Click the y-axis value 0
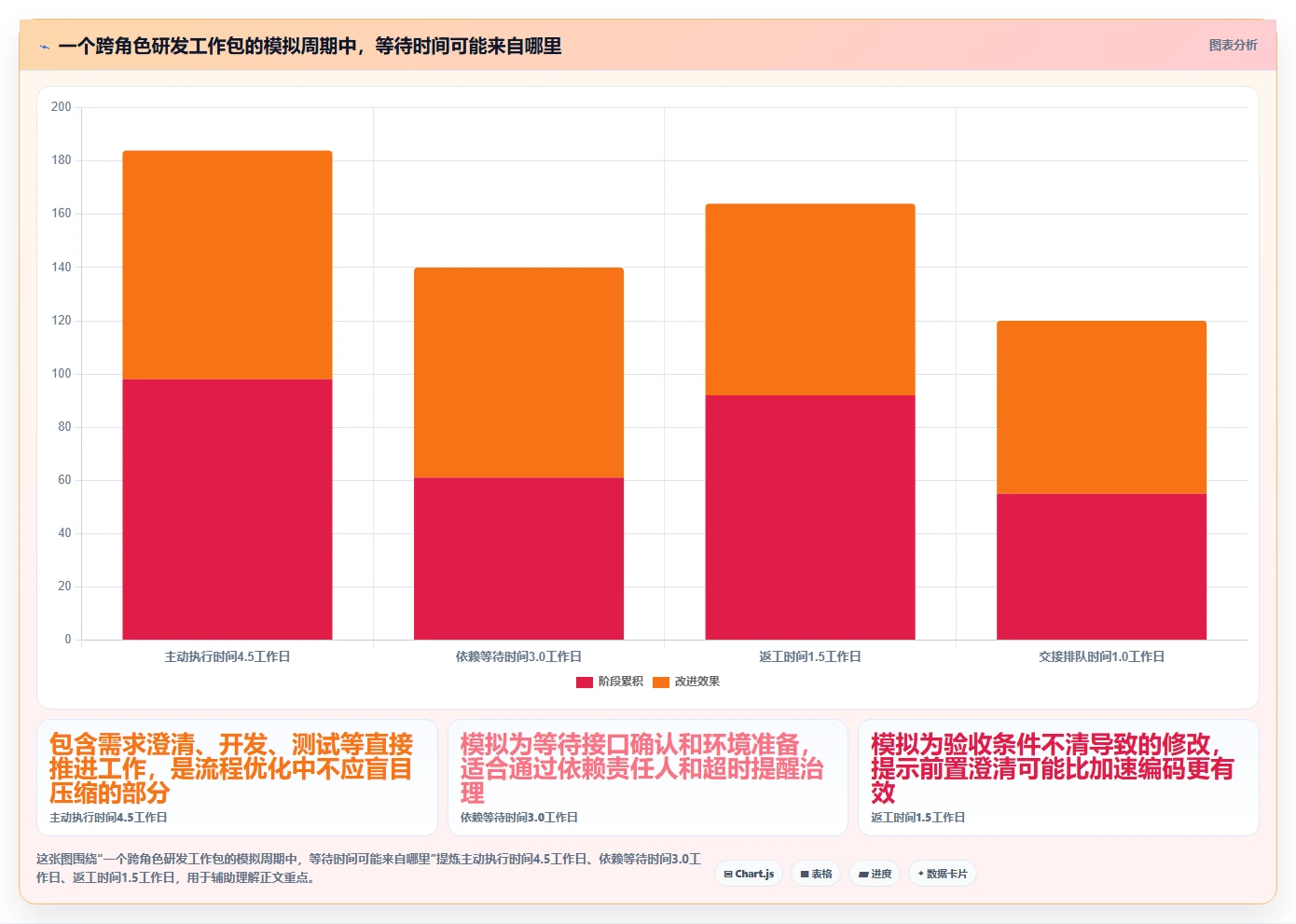1296x924 pixels. click(x=68, y=640)
